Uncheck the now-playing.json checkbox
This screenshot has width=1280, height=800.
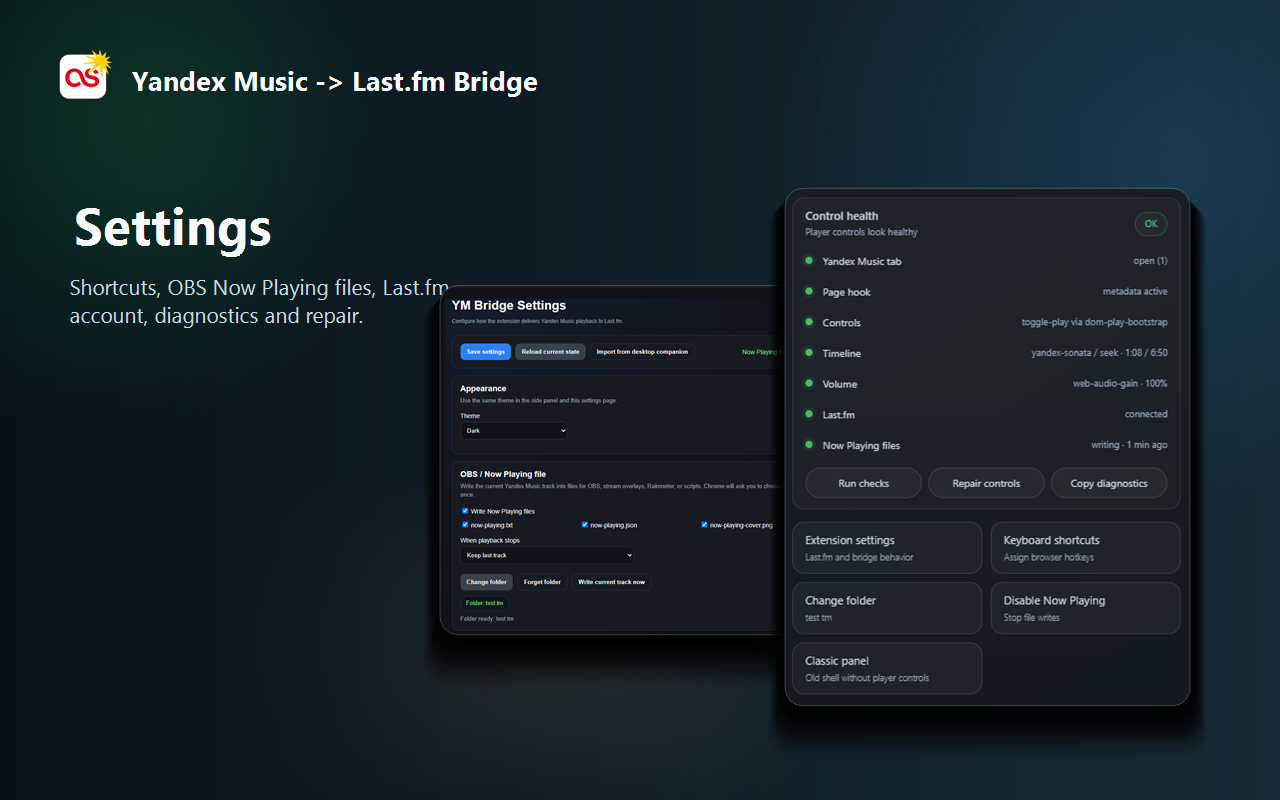[585, 525]
